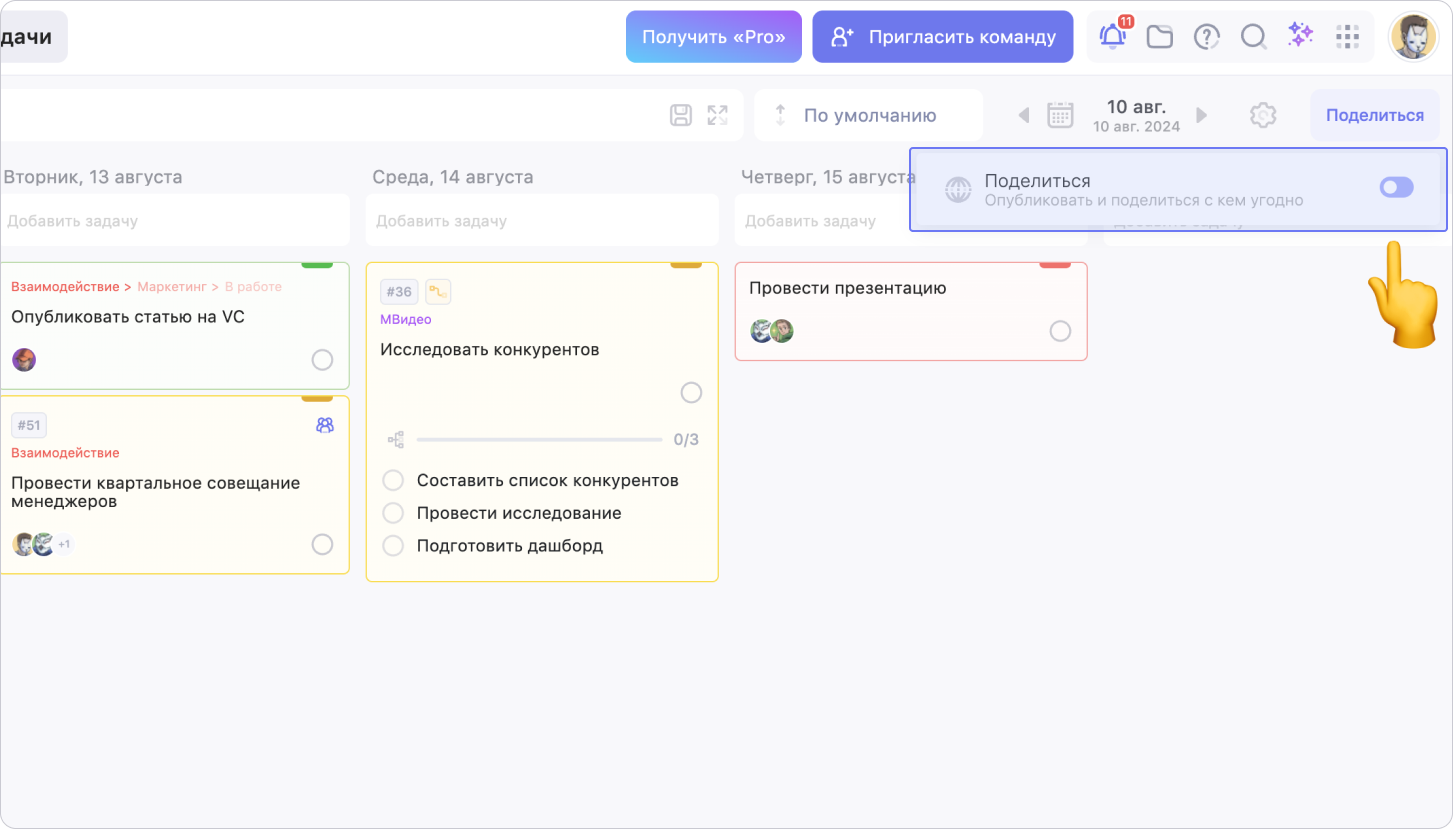The image size is (1453, 829).
Task: Click the help question mark icon
Action: click(1207, 37)
